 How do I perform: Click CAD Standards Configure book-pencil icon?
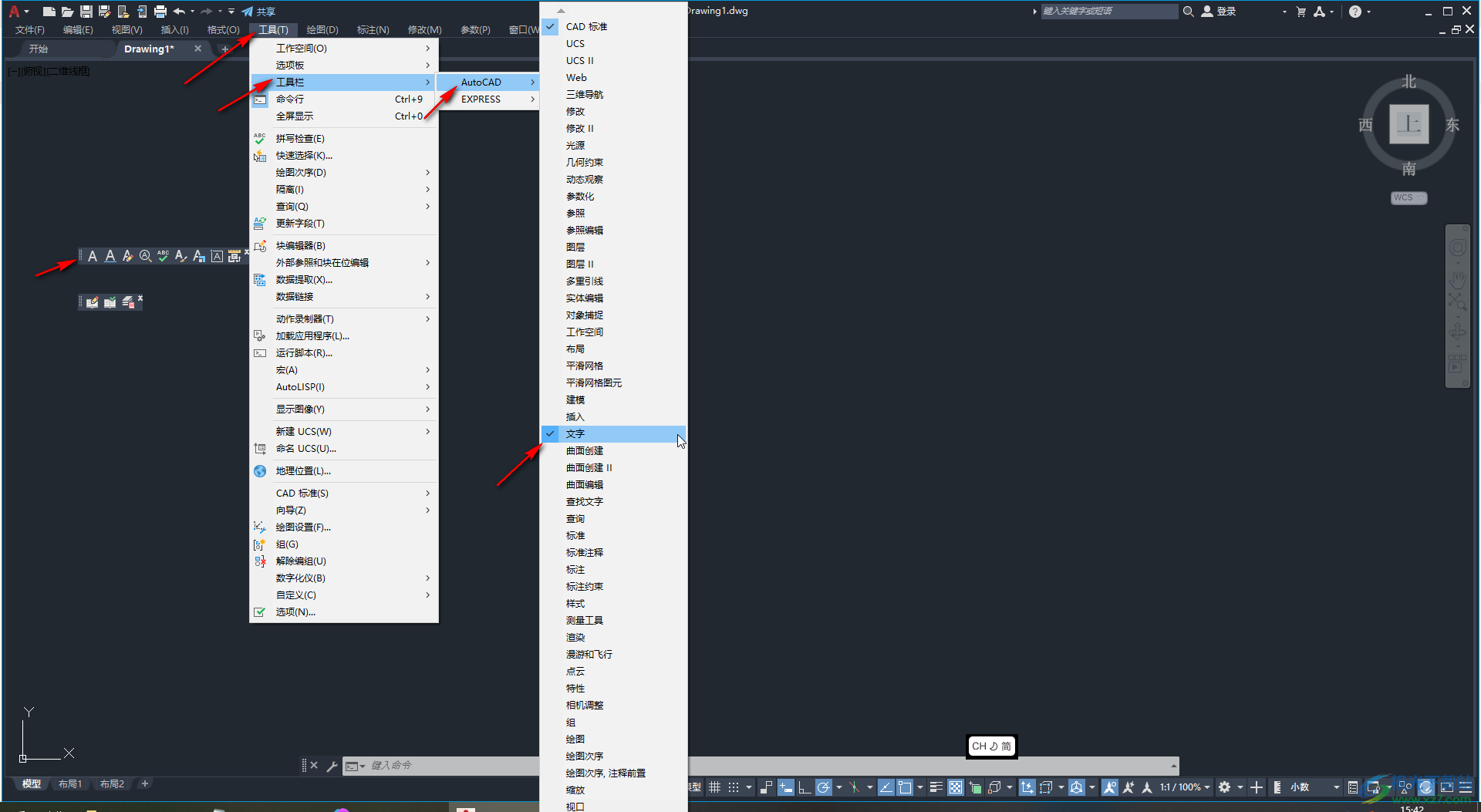pyautogui.click(x=93, y=302)
